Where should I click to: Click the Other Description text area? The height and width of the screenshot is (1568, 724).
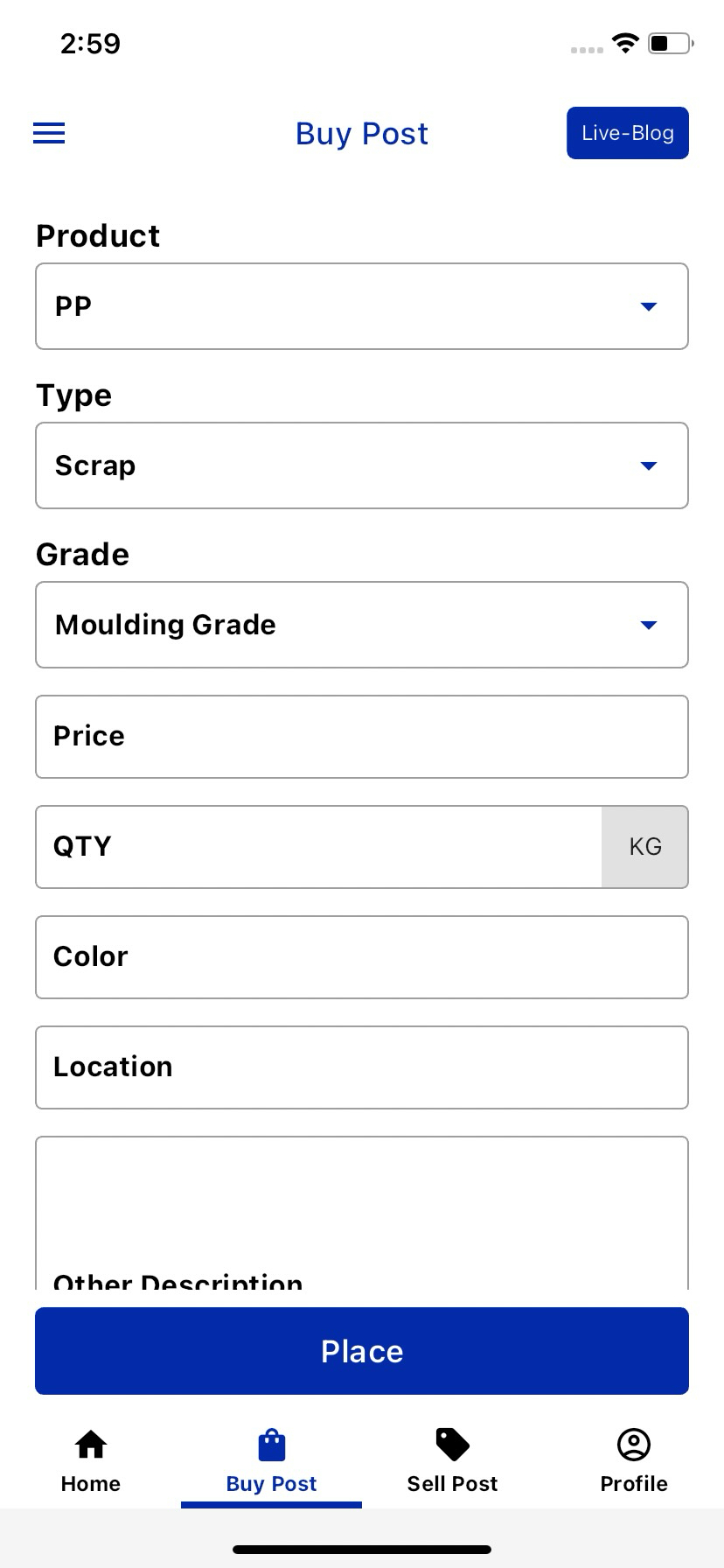click(x=362, y=1216)
